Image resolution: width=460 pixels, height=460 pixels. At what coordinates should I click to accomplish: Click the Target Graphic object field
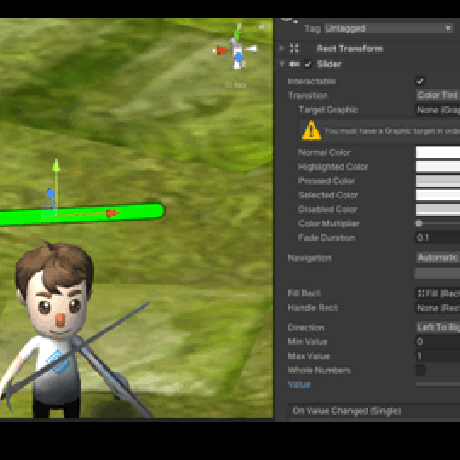(438, 110)
